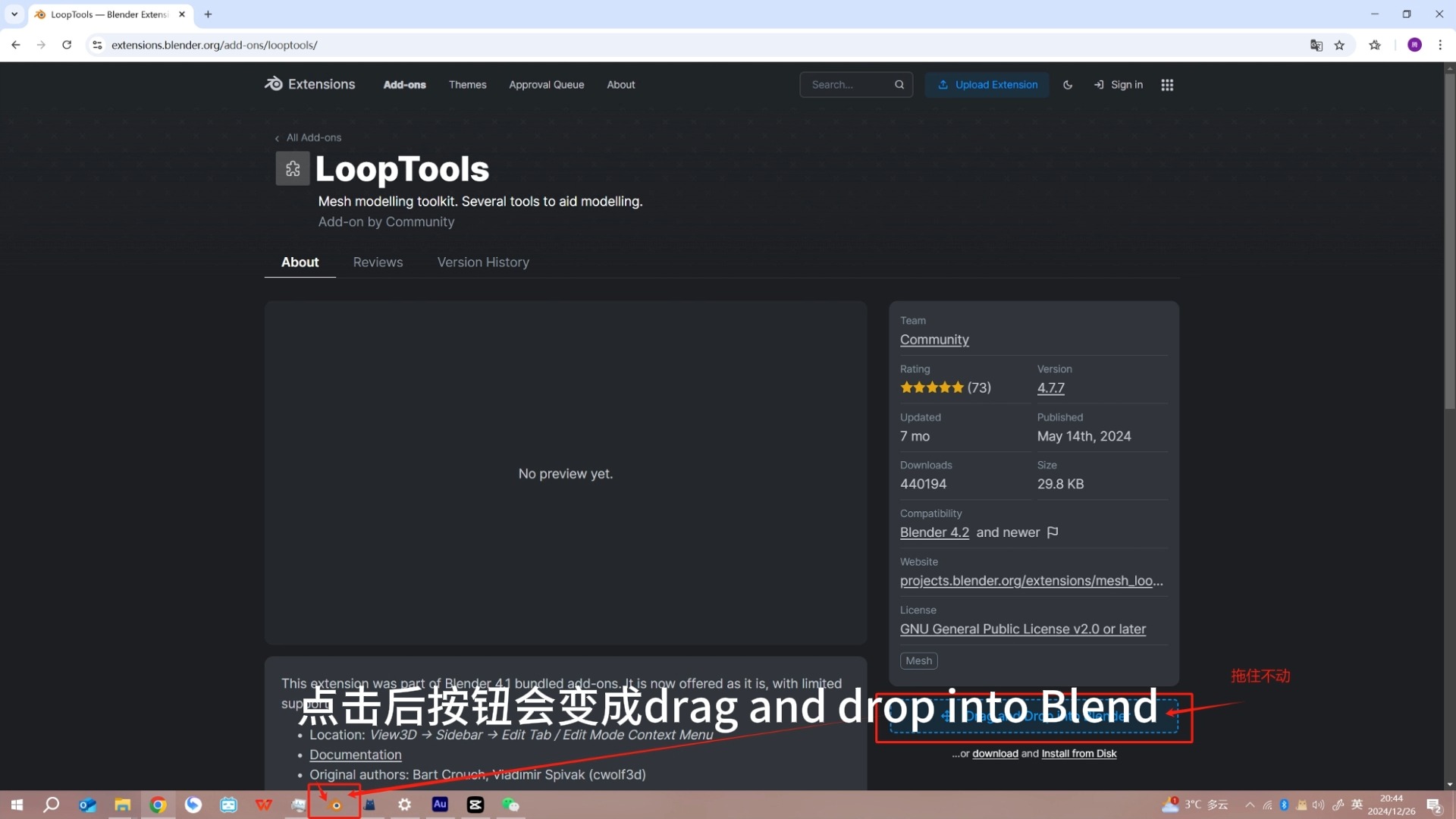
Task: Click the magnifier icon in the search bar
Action: (x=899, y=84)
